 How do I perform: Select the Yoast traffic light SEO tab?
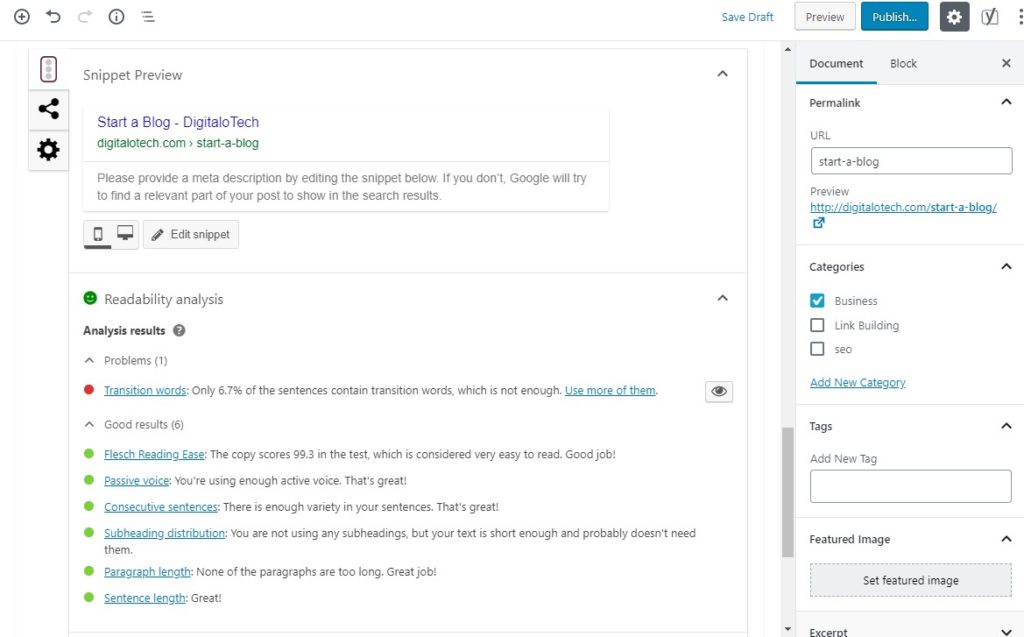pyautogui.click(x=48, y=69)
